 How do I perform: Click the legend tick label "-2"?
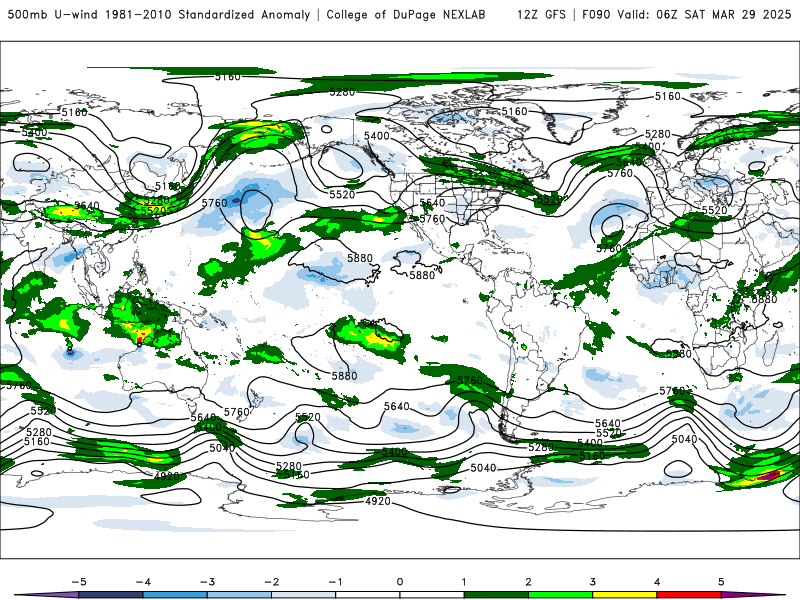(271, 582)
